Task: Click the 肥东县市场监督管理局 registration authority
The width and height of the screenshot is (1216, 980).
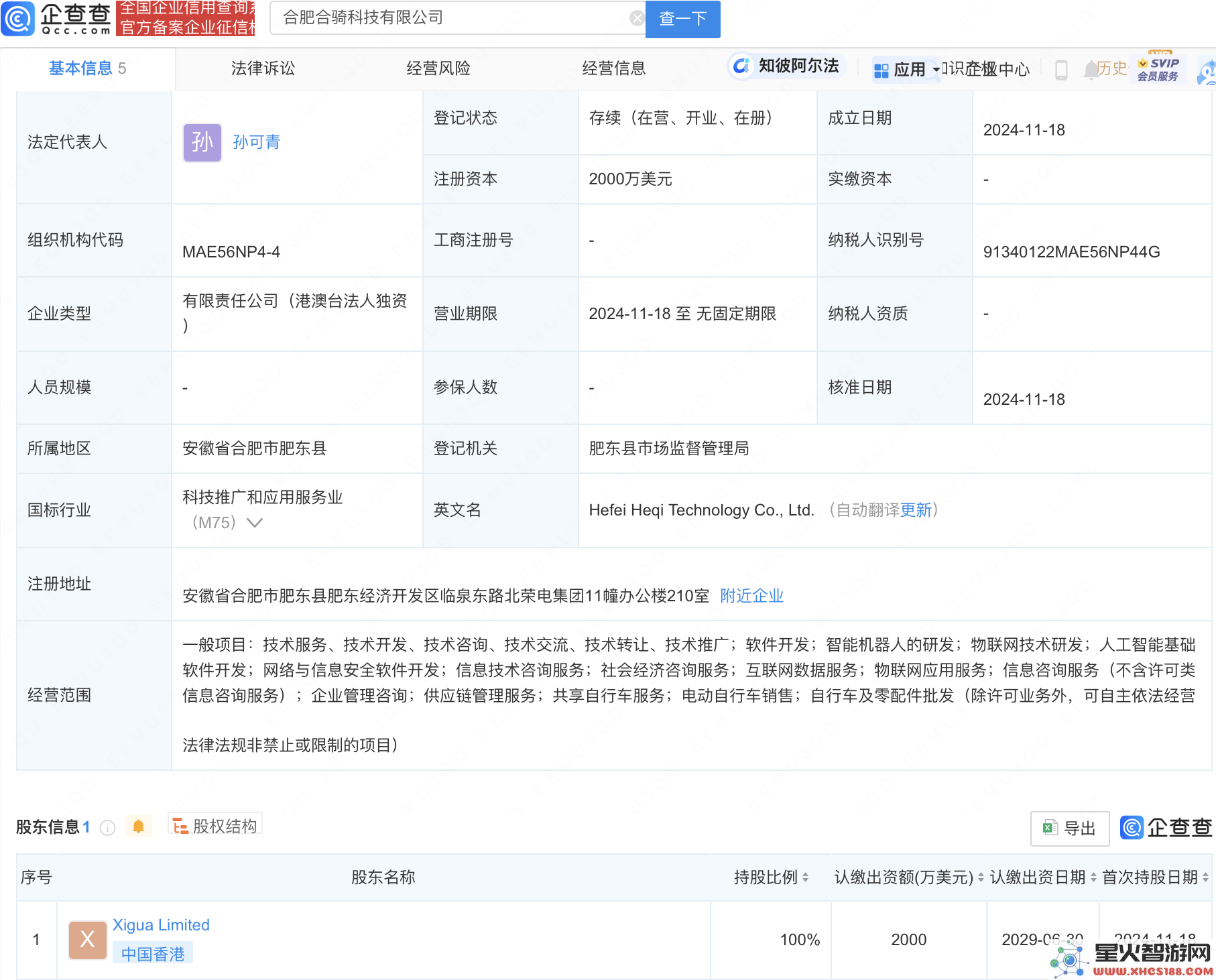Action: pos(669,448)
